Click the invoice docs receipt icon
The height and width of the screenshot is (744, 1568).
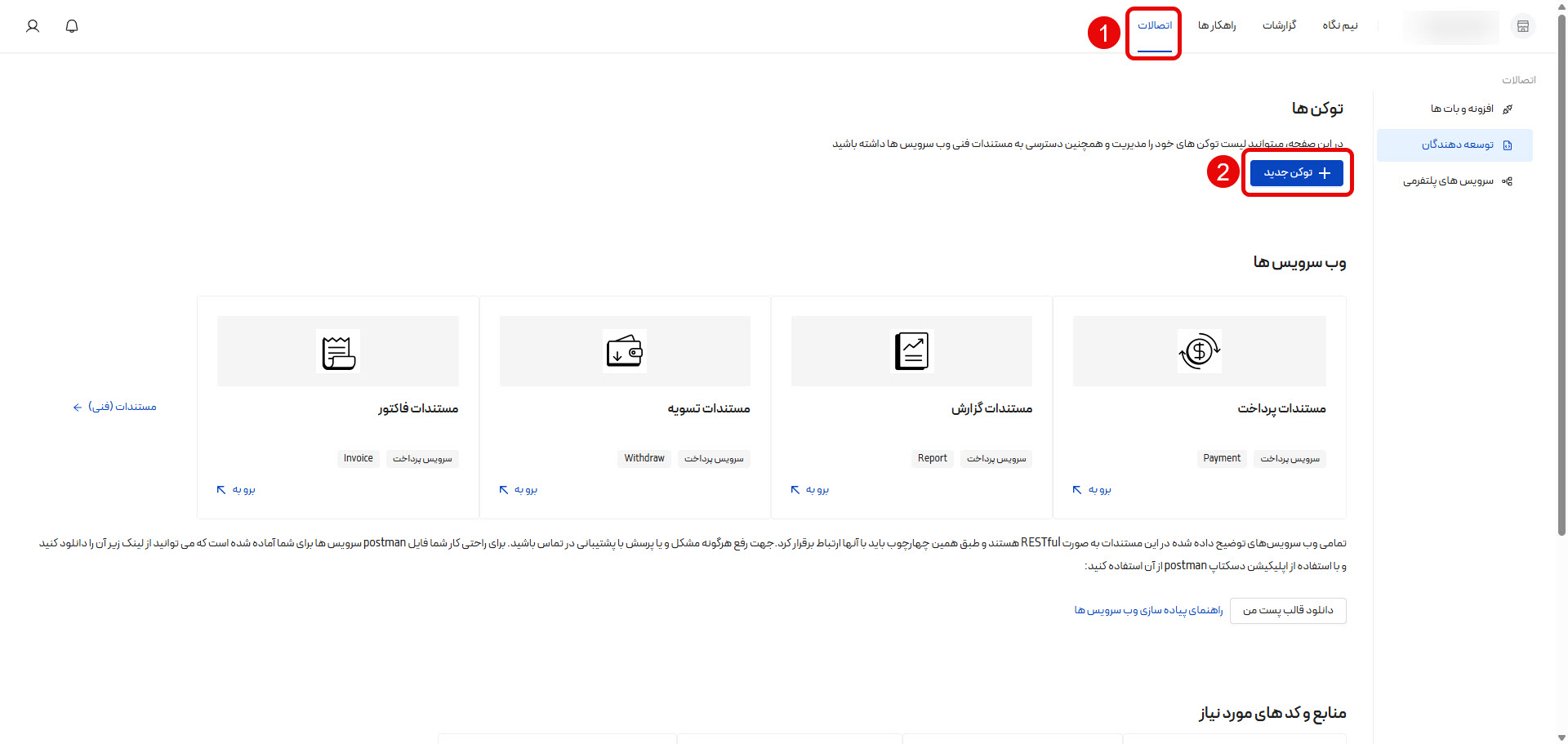[x=338, y=351]
